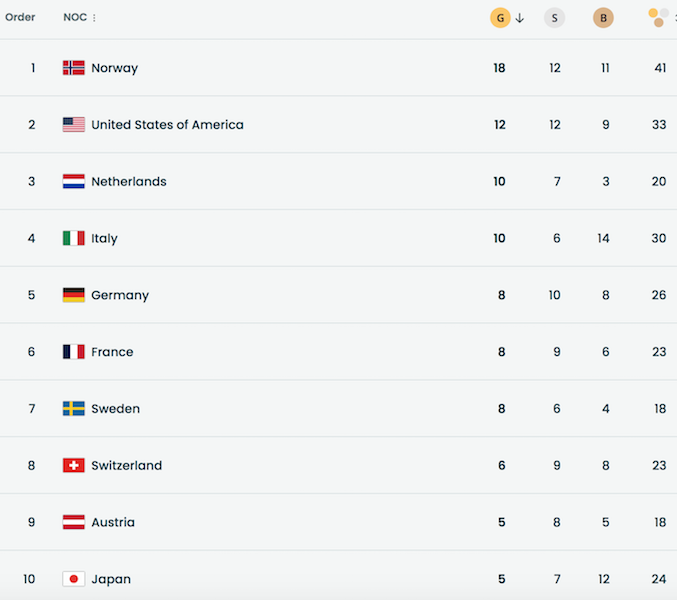Screen dimensions: 677x600
Task: Sort by the total medals icon
Action: [x=657, y=17]
